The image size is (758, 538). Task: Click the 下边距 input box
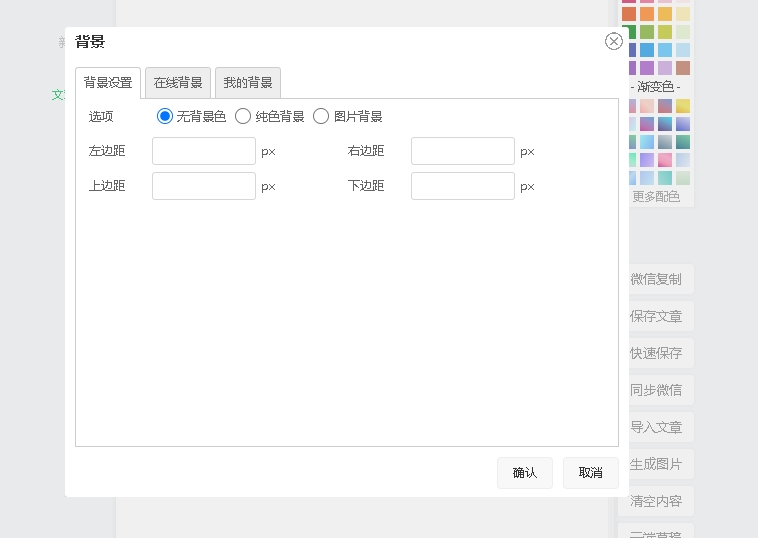462,186
